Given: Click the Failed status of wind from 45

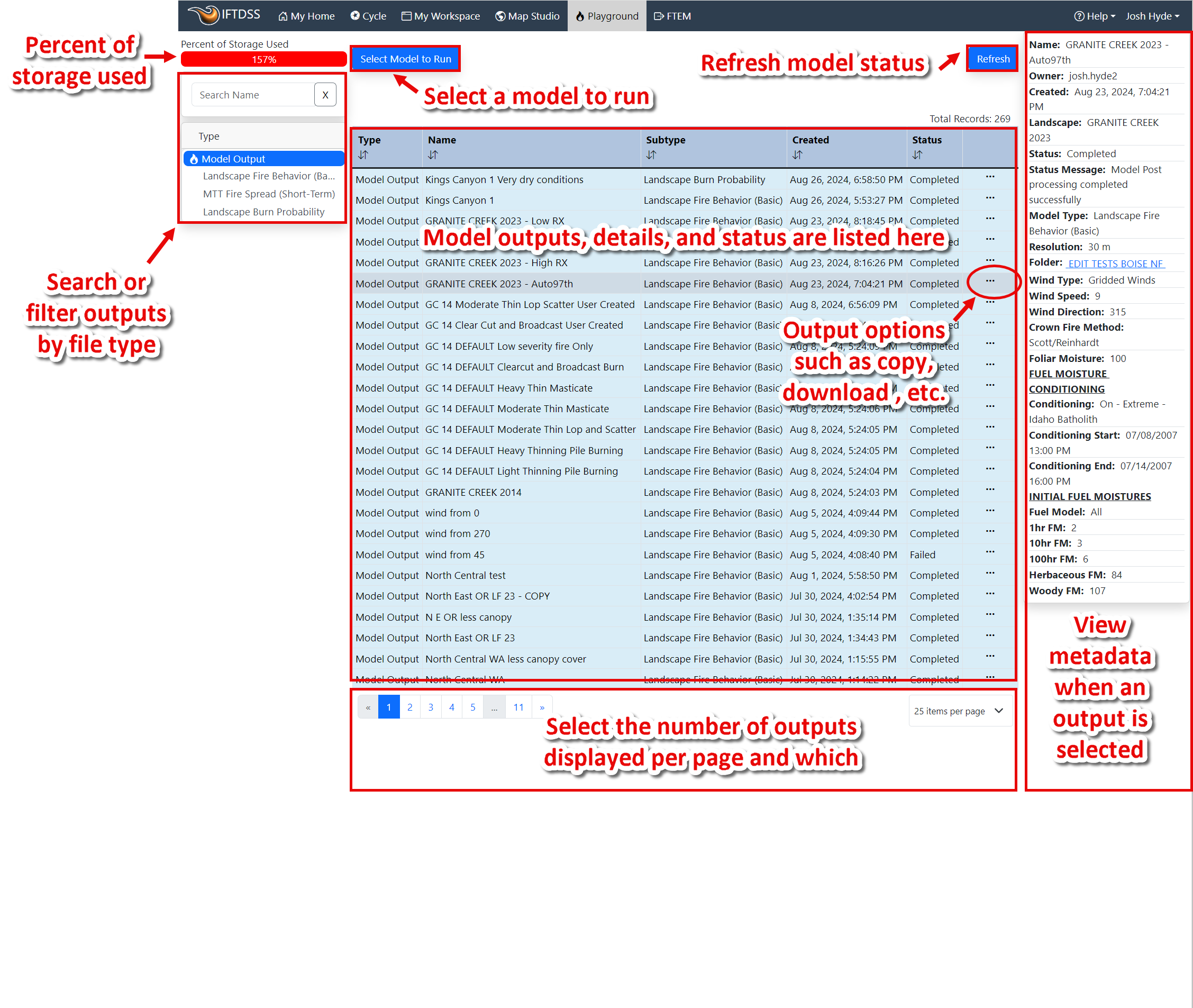Looking at the screenshot, I should [x=922, y=555].
